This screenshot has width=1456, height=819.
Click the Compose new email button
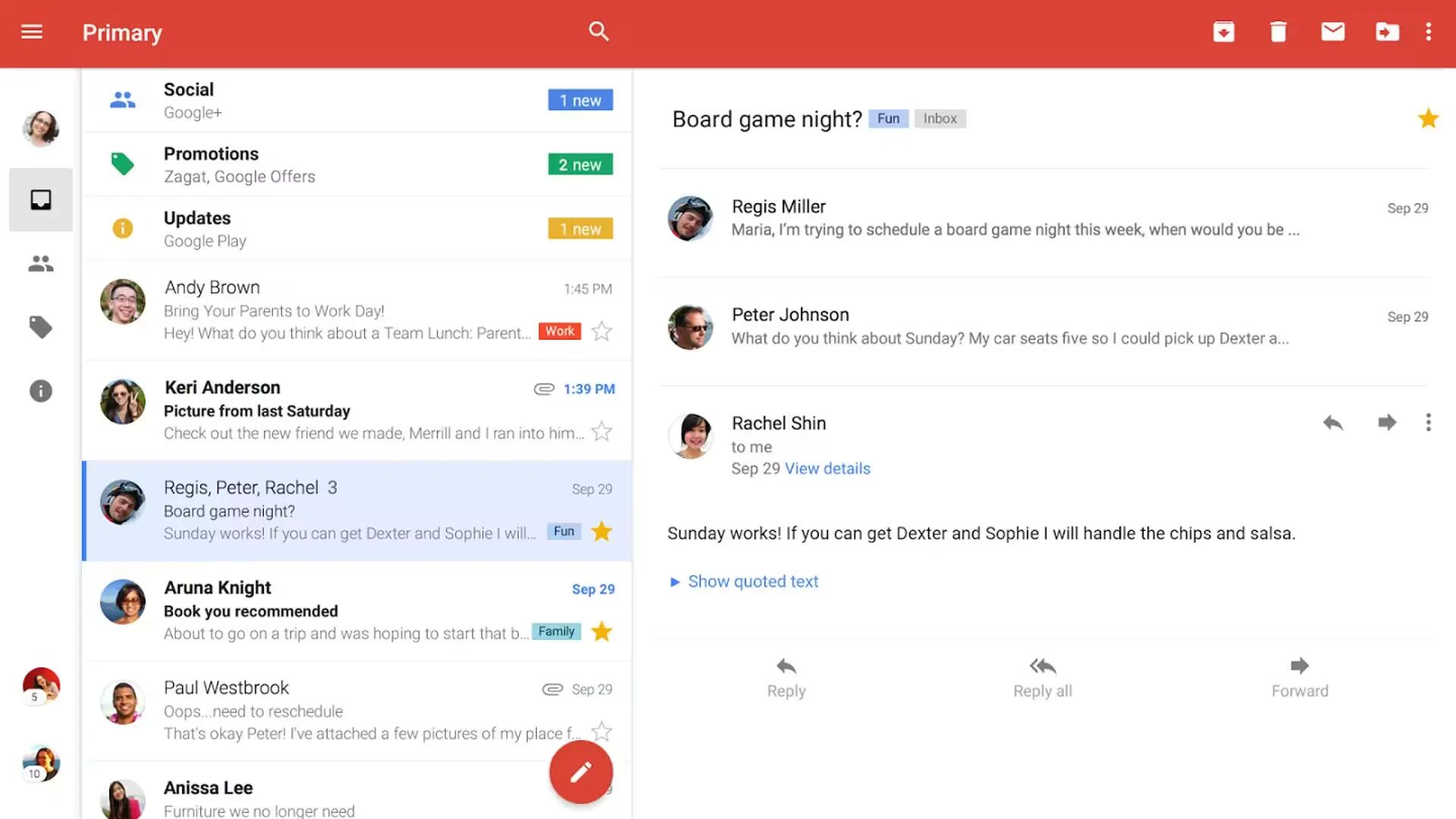(579, 771)
